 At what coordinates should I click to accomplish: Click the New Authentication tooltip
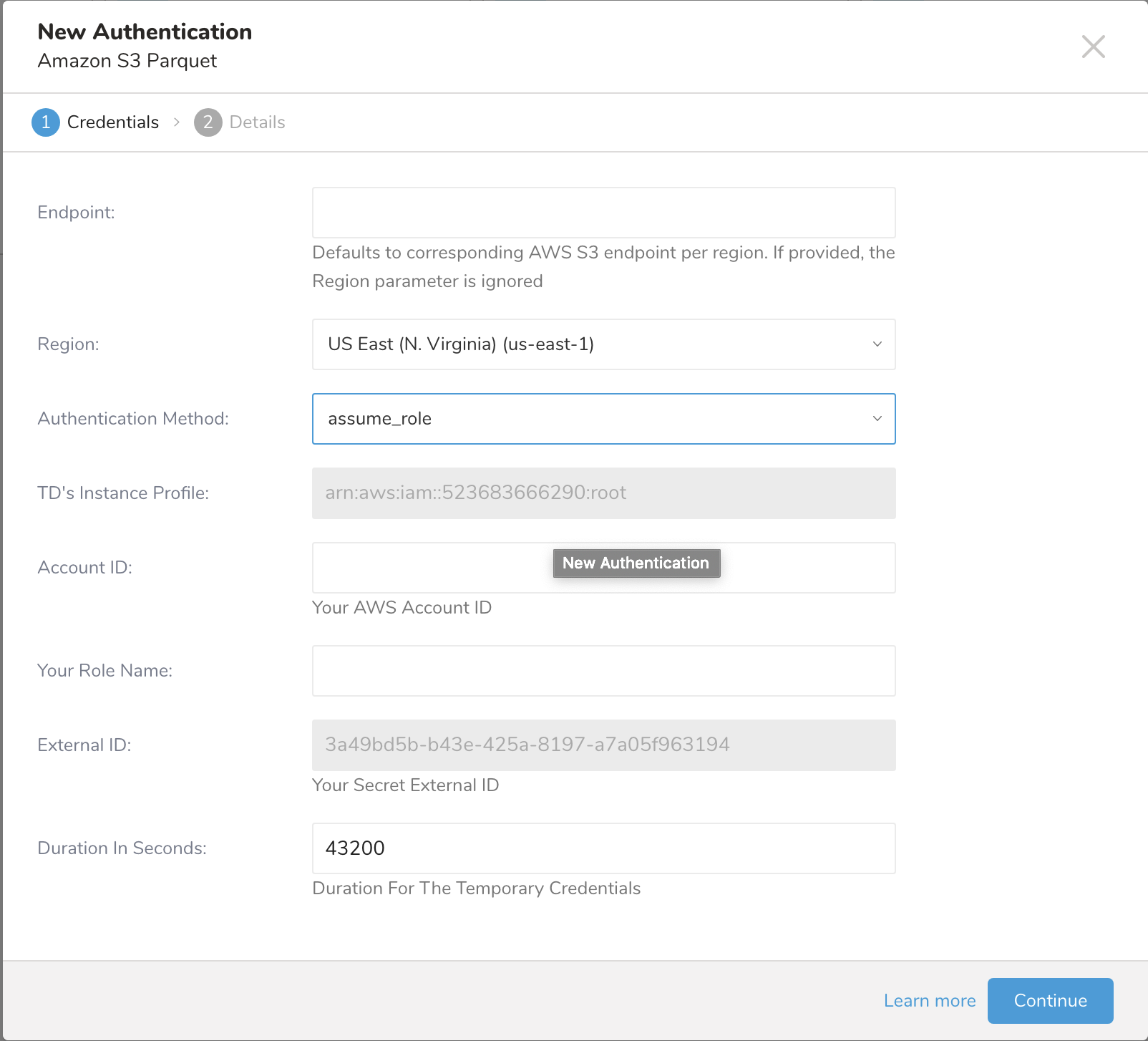pyautogui.click(x=636, y=563)
